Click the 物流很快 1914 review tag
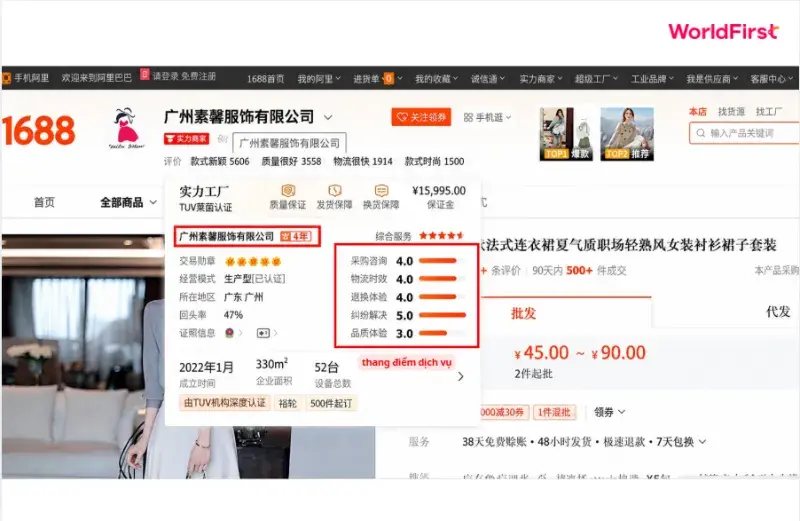The height and width of the screenshot is (521, 800). pyautogui.click(x=363, y=161)
